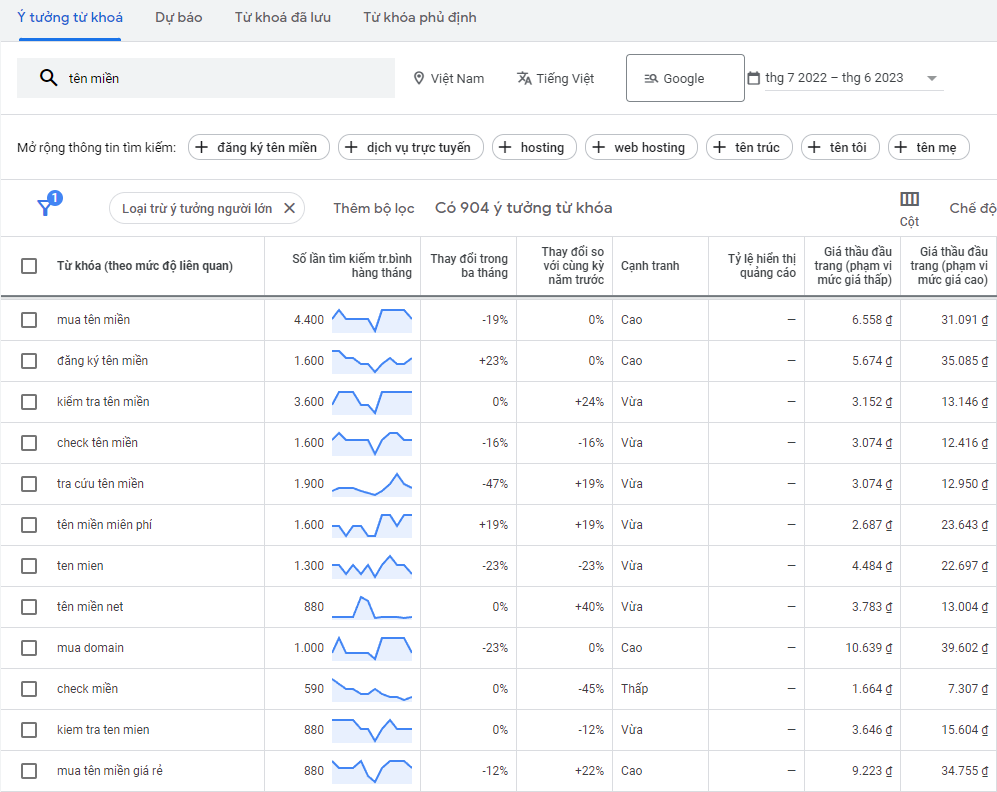
Task: Expand the date range dropdown arrow
Action: coord(932,78)
